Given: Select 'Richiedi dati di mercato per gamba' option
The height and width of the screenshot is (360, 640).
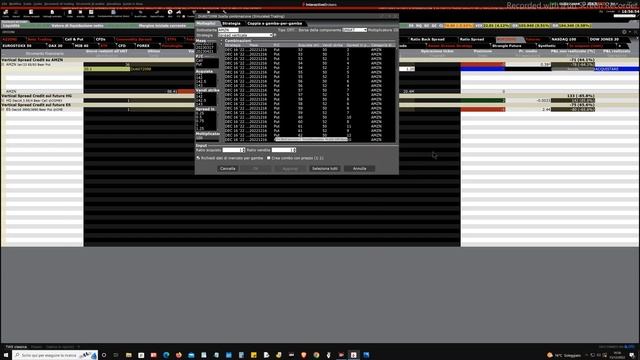Looking at the screenshot, I should 198,158.
